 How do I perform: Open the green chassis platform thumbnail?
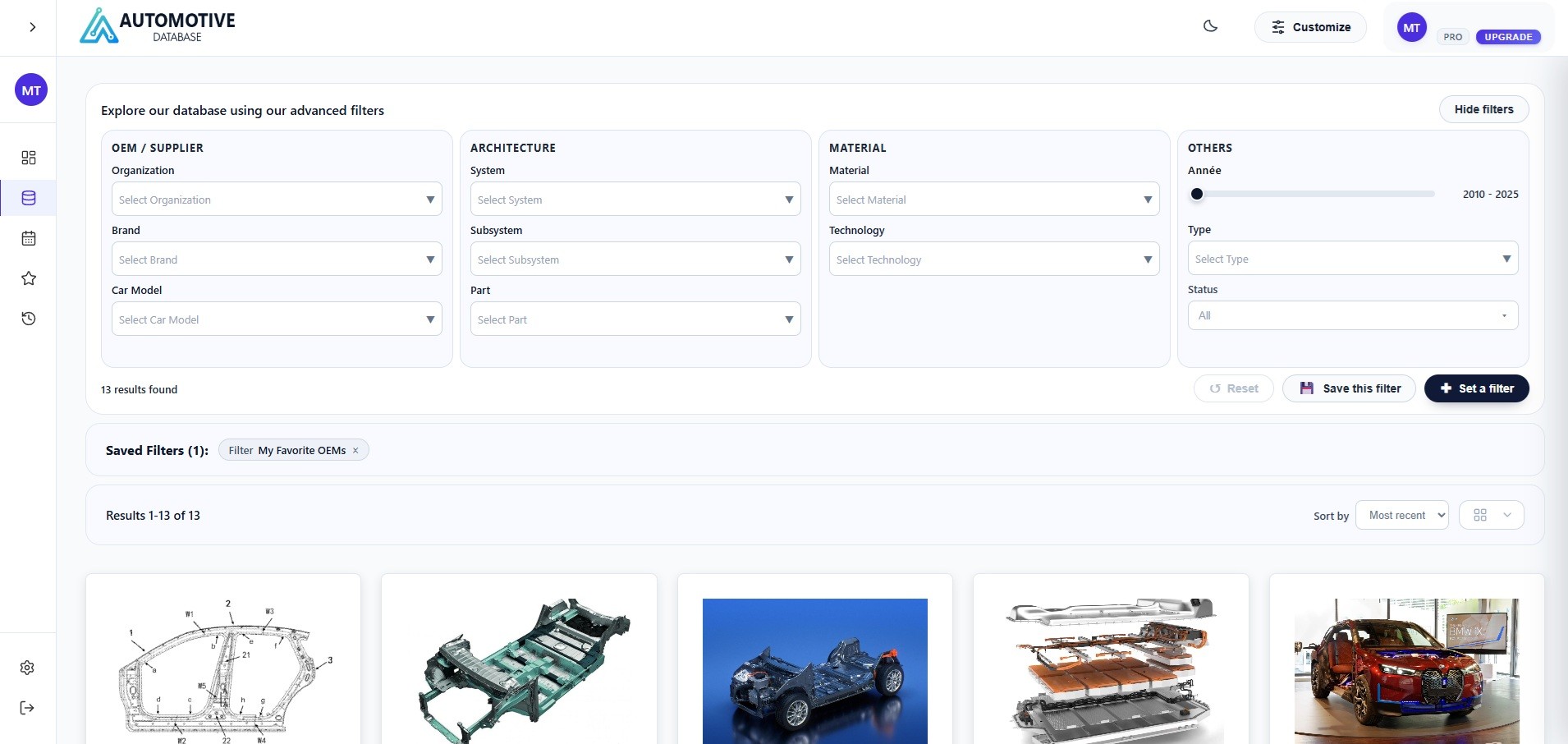point(519,671)
